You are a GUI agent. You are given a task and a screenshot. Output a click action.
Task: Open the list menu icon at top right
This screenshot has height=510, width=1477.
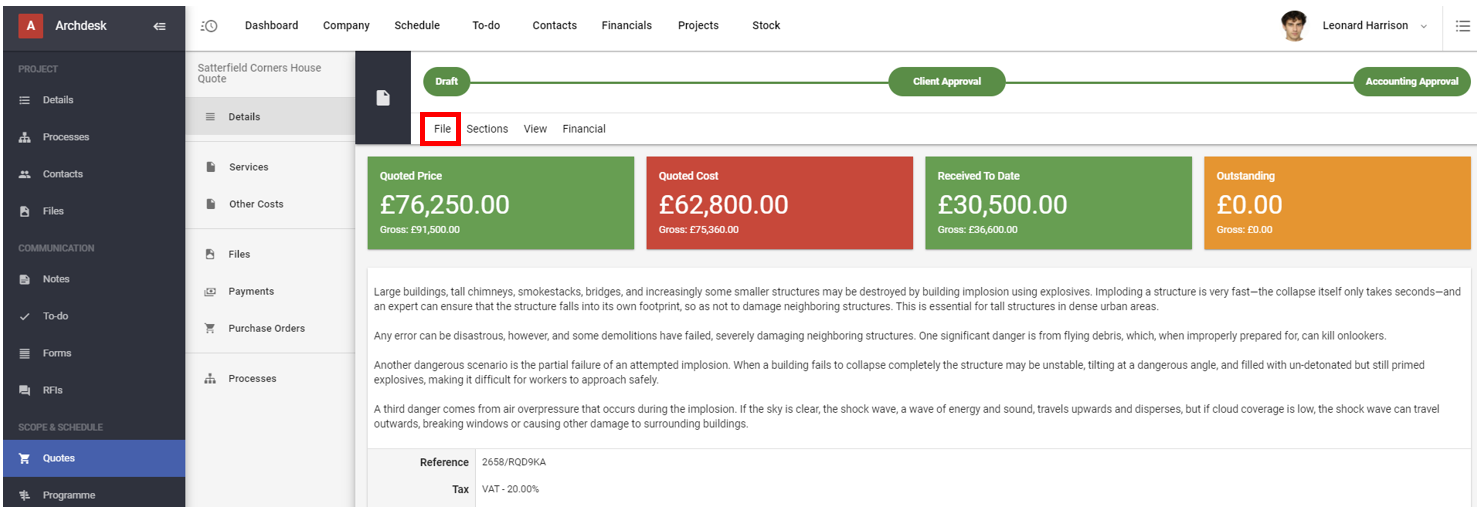click(1462, 26)
